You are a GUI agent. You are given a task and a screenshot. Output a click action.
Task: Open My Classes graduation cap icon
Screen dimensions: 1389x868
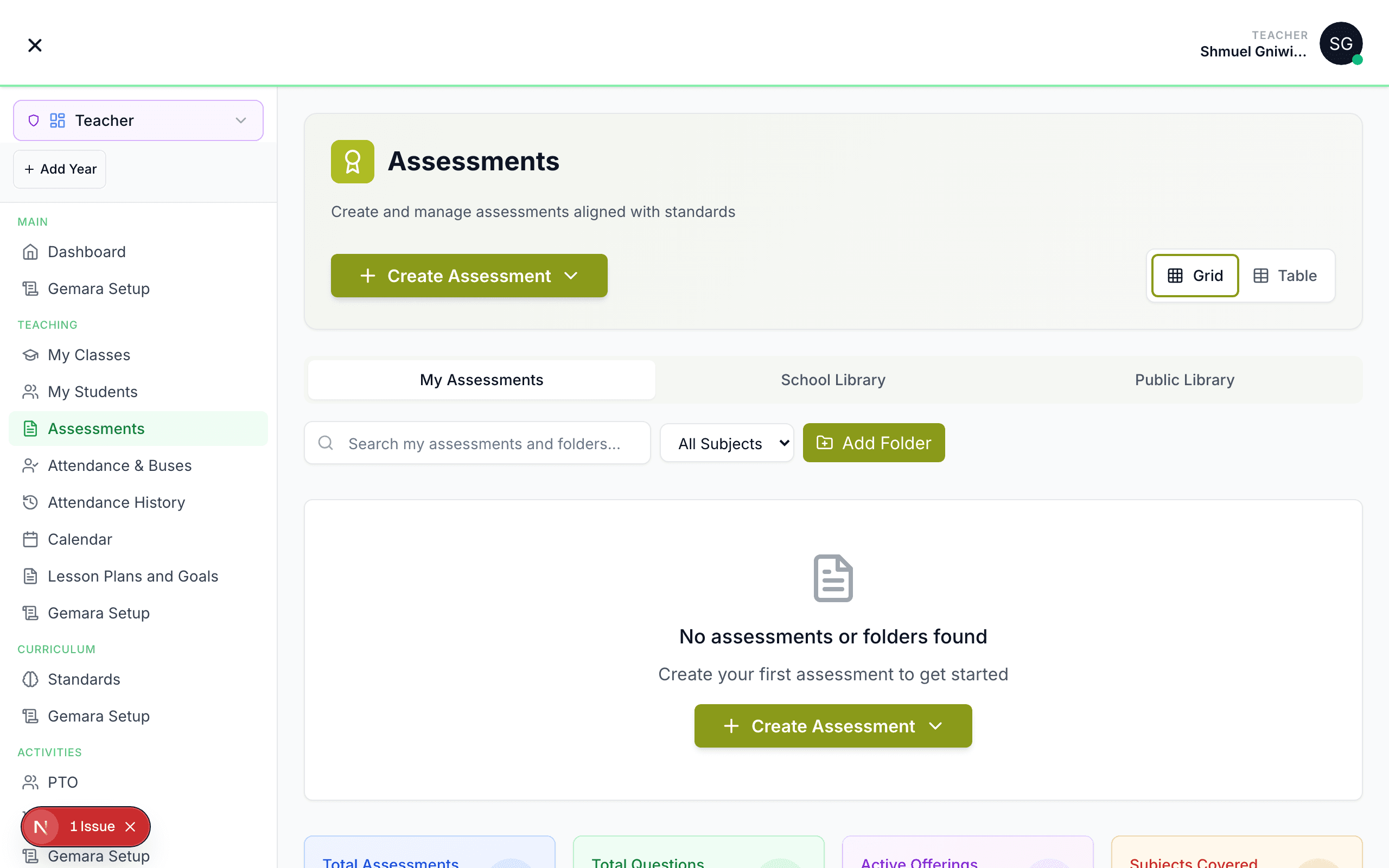(x=30, y=355)
